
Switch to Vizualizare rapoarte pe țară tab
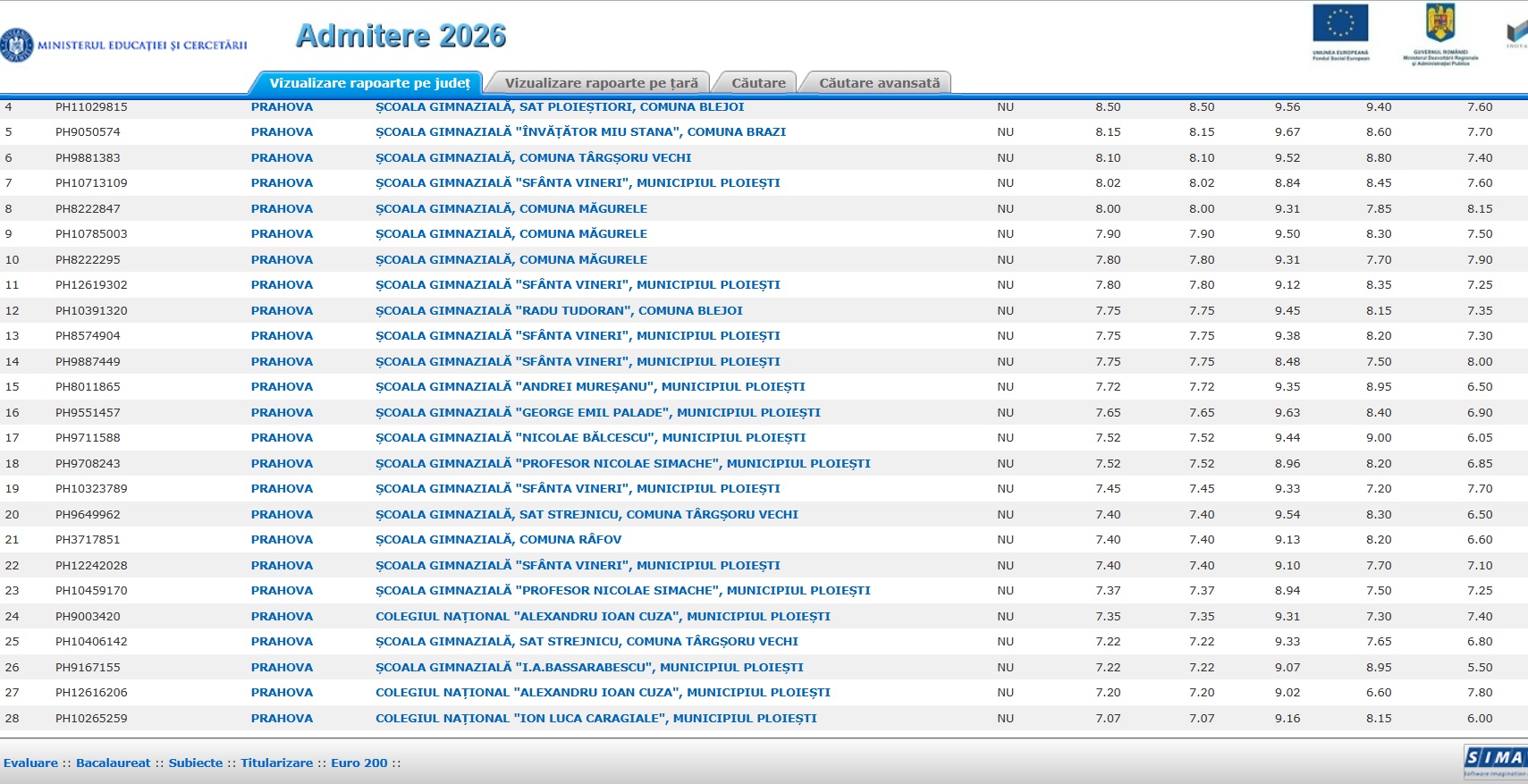(x=601, y=82)
